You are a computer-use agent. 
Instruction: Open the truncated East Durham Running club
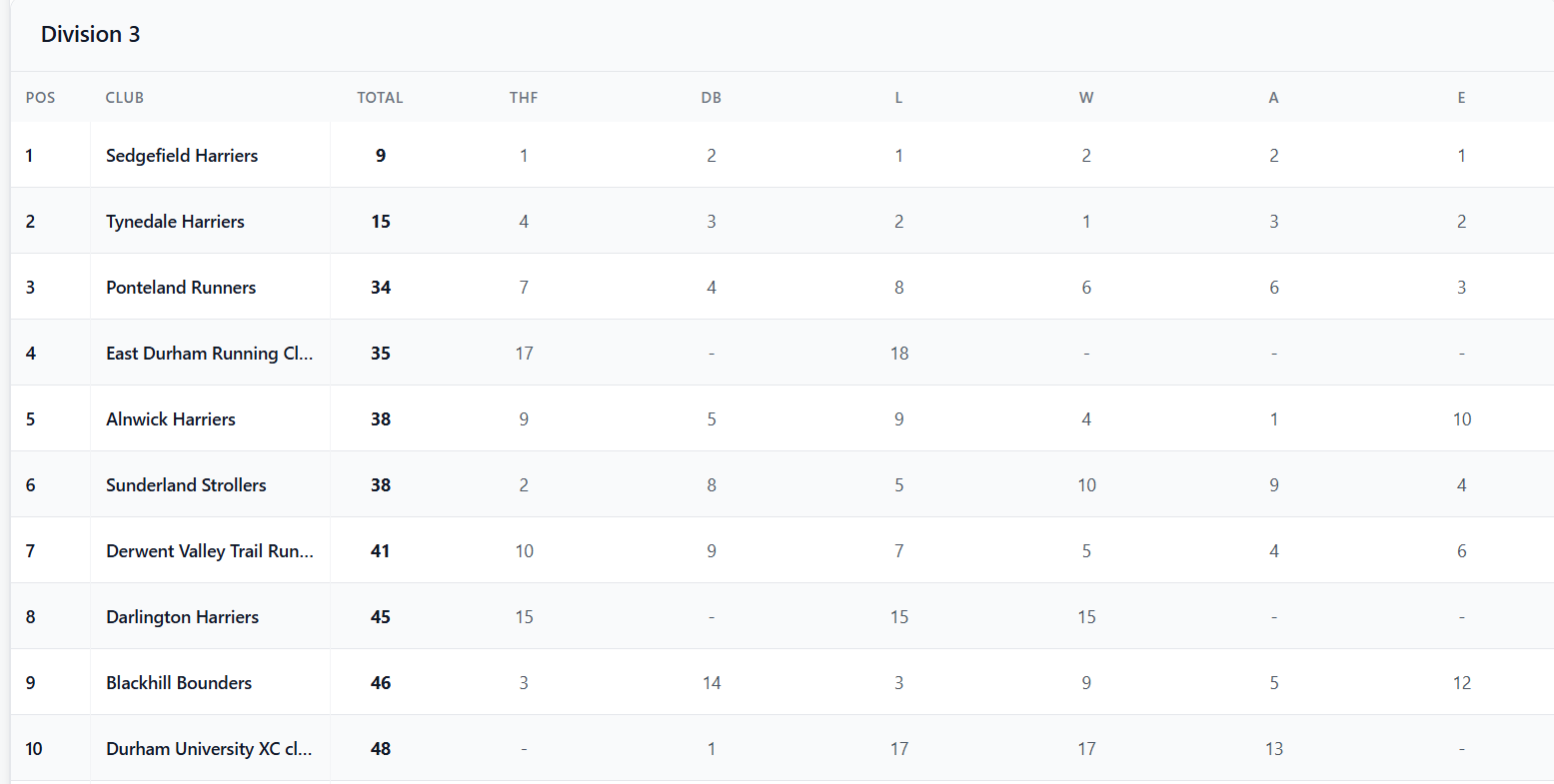click(x=209, y=354)
